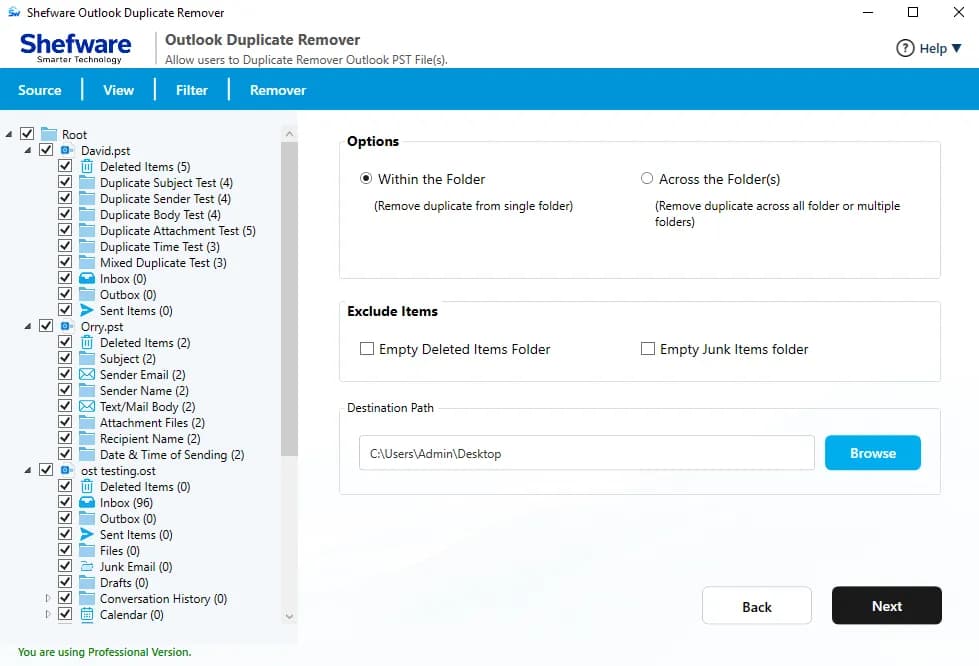Click the Next button
This screenshot has width=979, height=666.
[x=887, y=605]
